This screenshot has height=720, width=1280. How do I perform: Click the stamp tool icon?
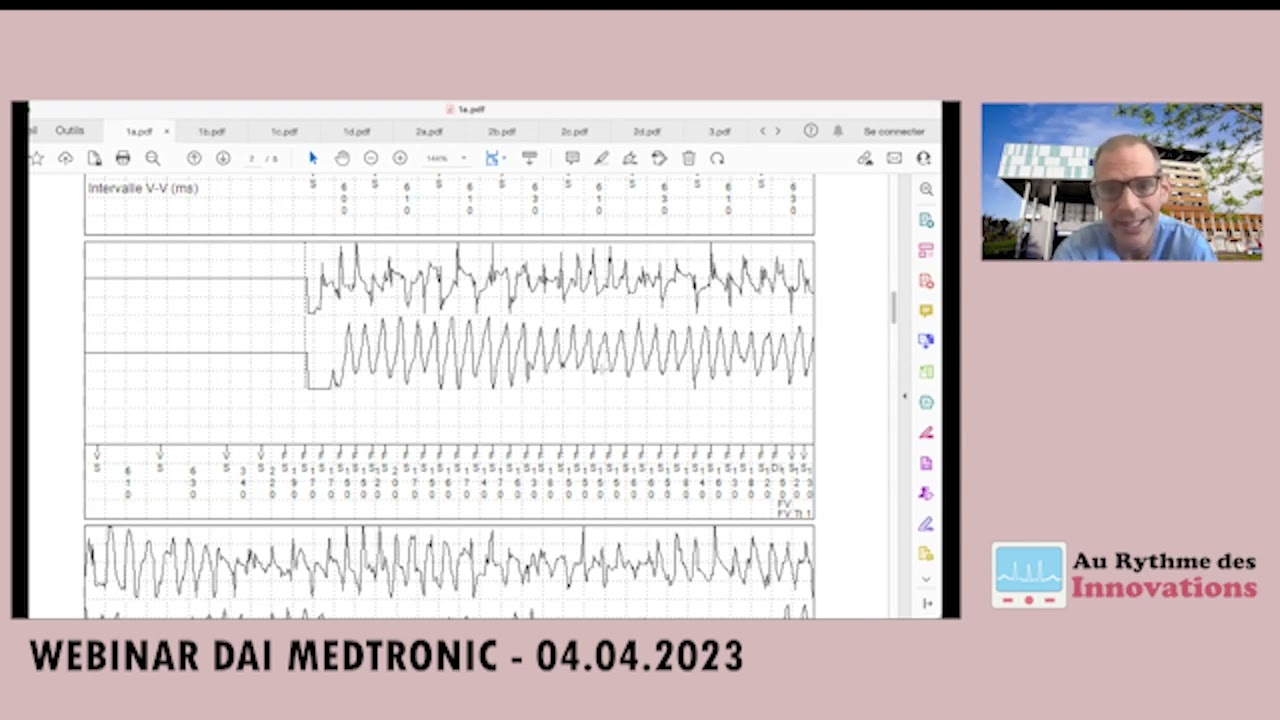tap(659, 158)
